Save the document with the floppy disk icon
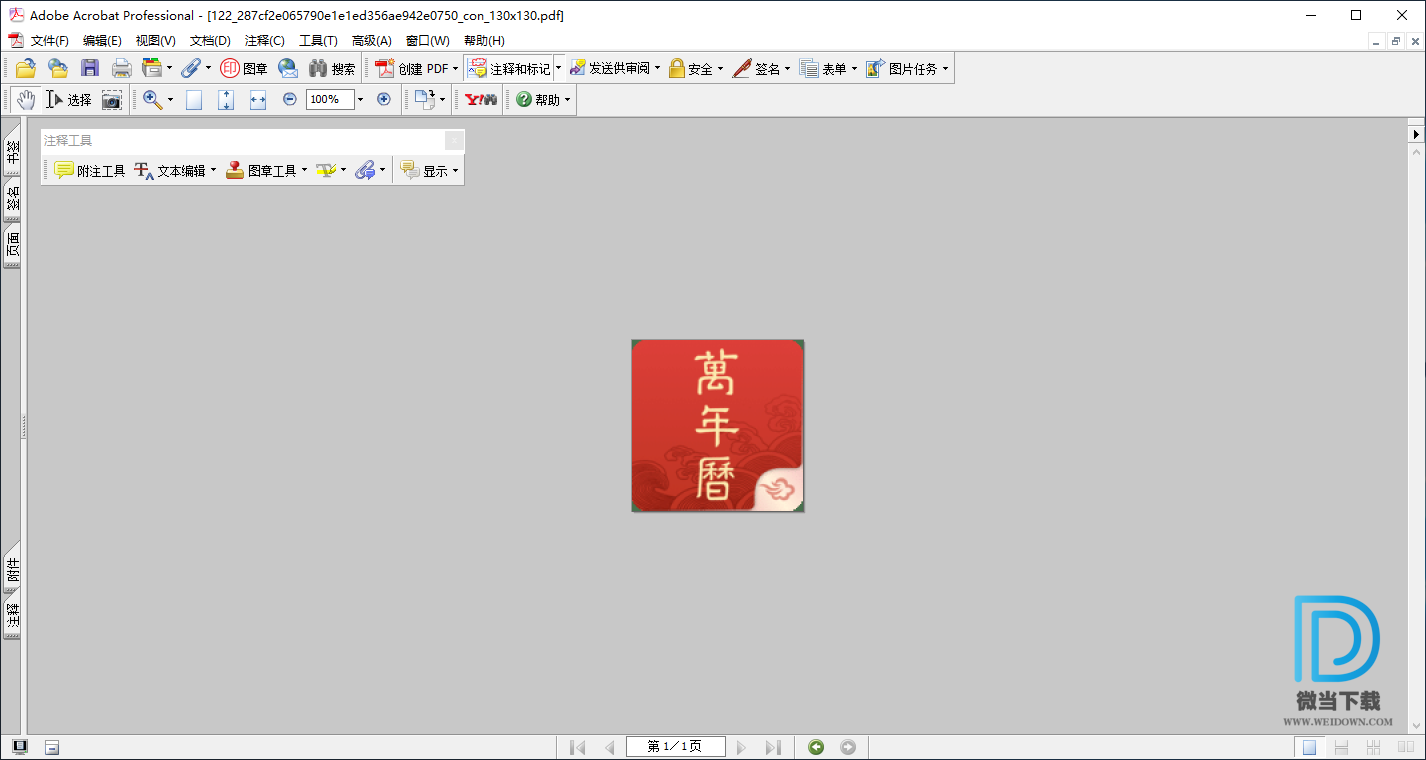The image size is (1426, 760). tap(90, 68)
